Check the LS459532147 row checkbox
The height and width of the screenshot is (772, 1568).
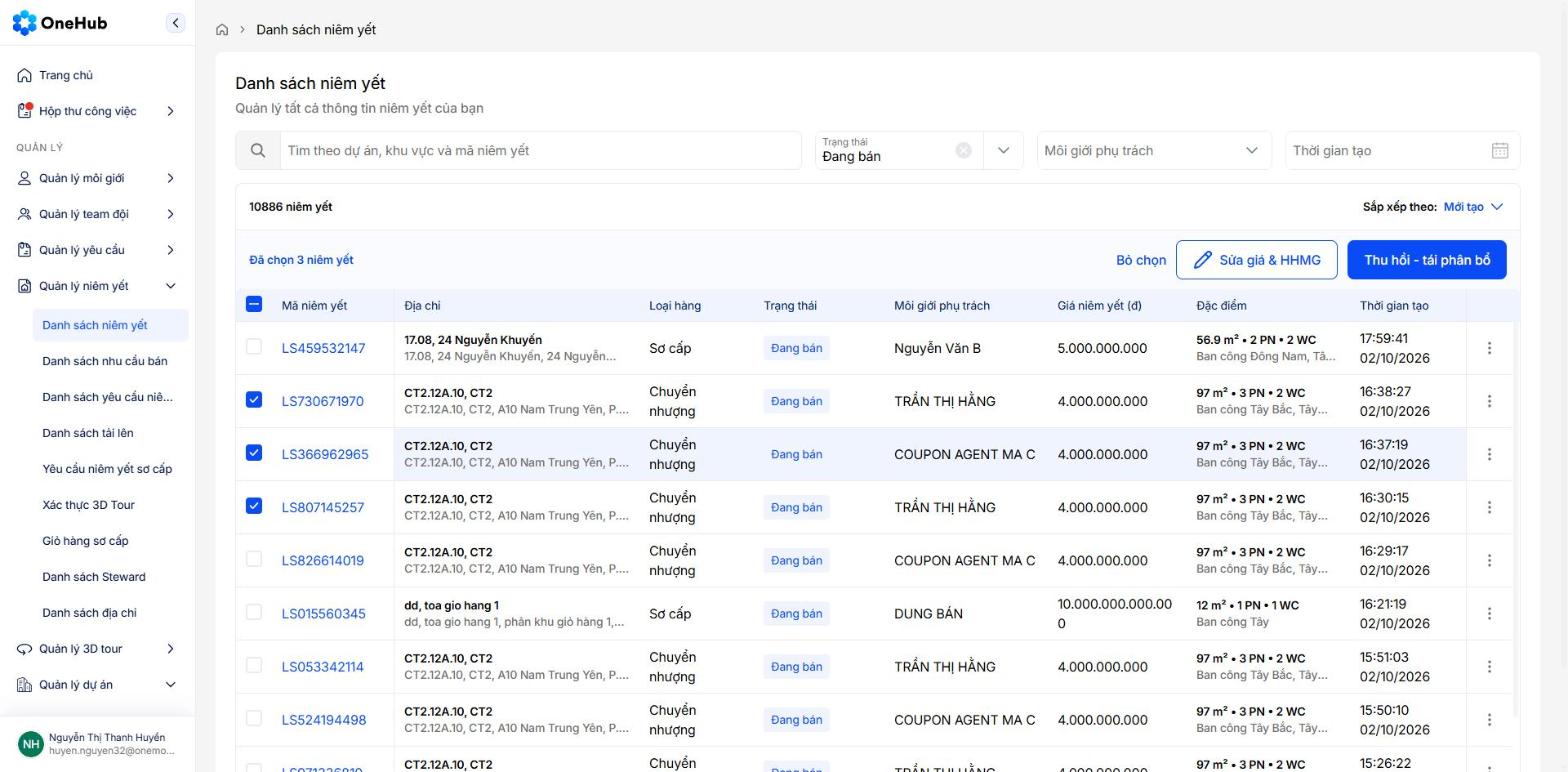tap(254, 347)
